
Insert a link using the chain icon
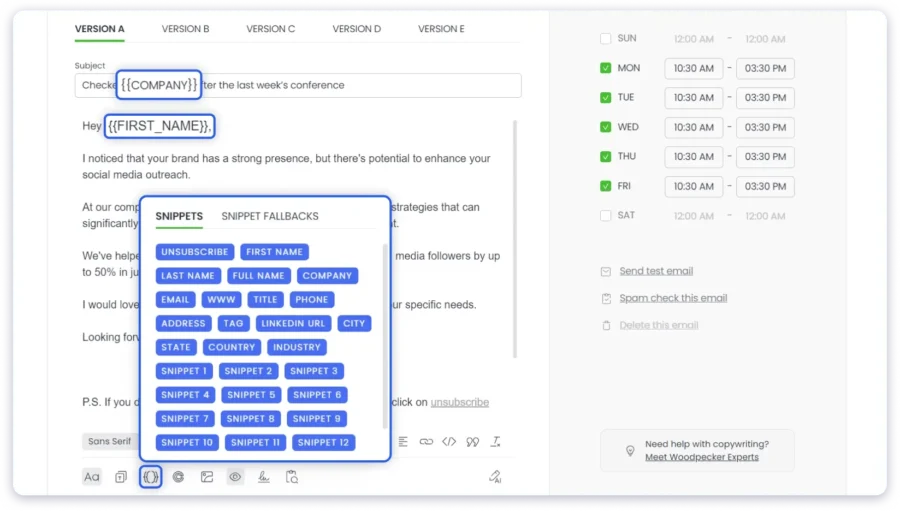(x=426, y=441)
